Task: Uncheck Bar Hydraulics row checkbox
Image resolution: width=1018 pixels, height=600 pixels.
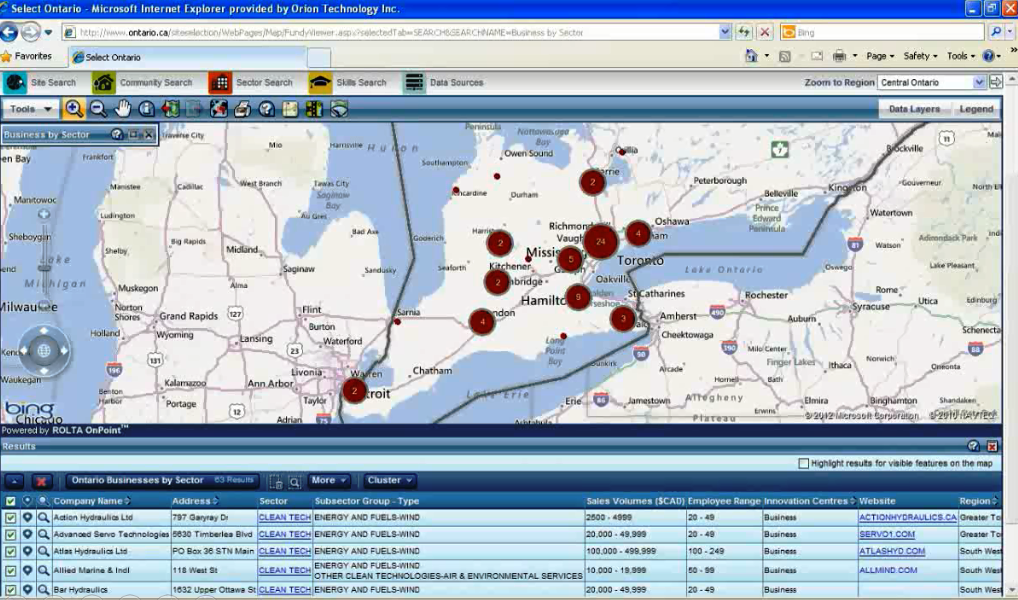Action: (x=10, y=590)
